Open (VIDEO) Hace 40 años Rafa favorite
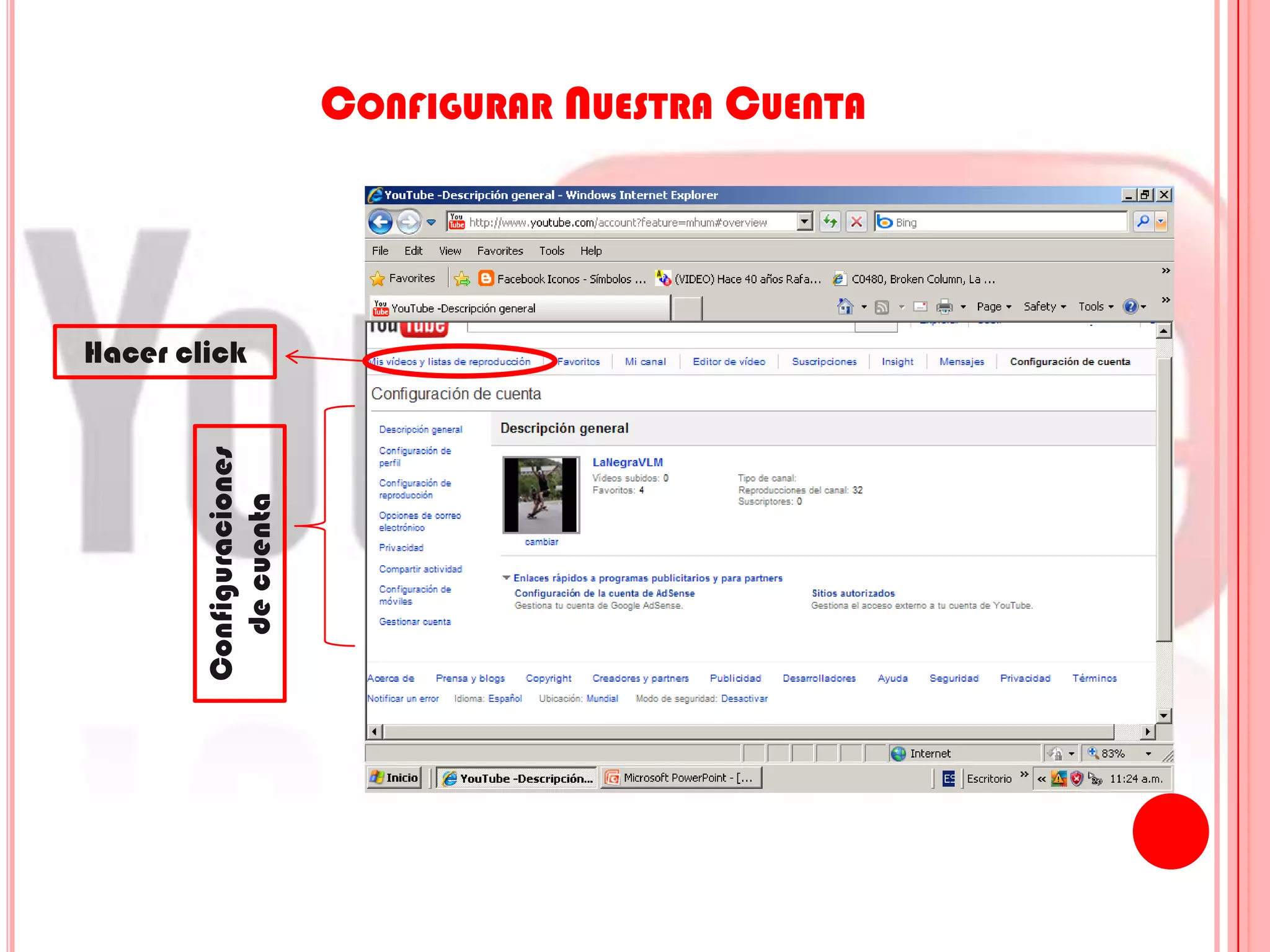1270x952 pixels. 739,279
